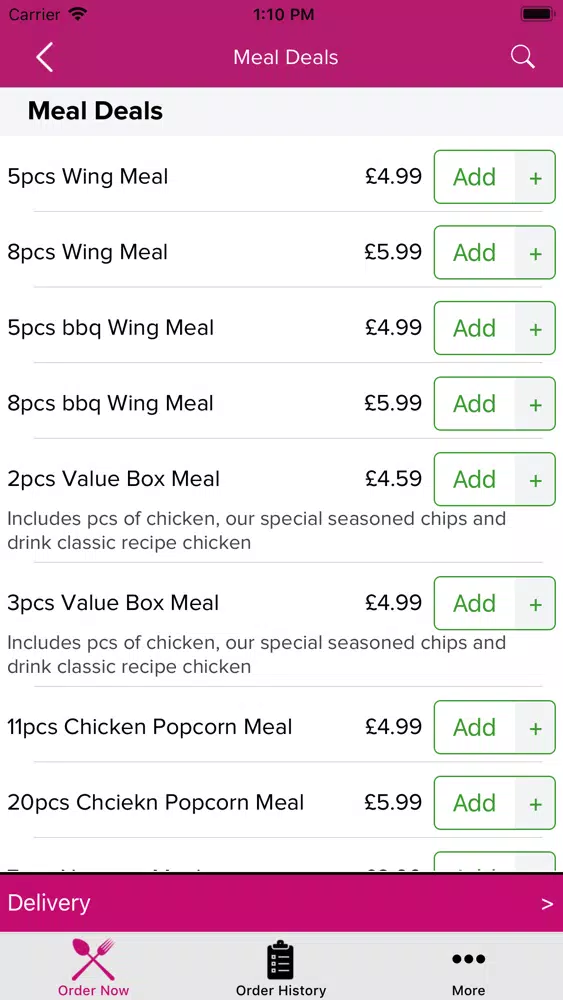
Task: Select the 8pcs Wing Meal row title
Action: [87, 252]
